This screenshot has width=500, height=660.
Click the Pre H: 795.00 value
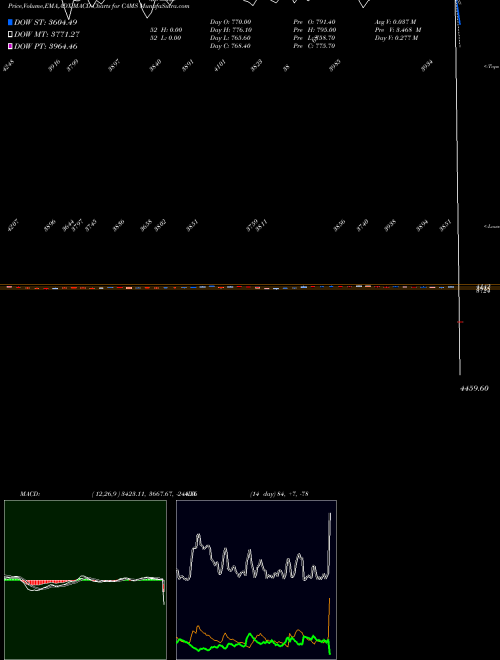coord(314,30)
